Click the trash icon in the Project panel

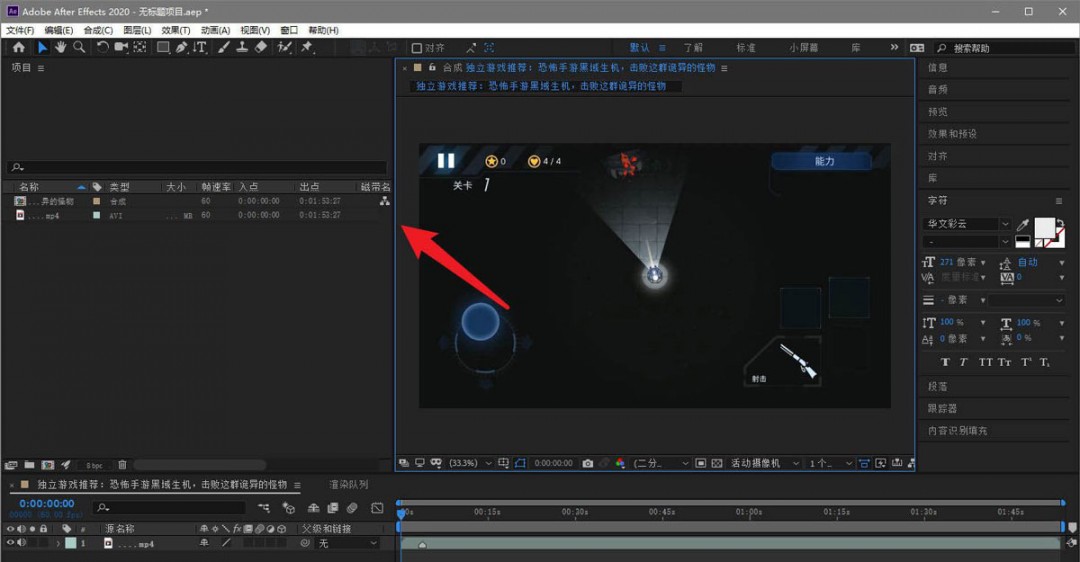pos(122,465)
